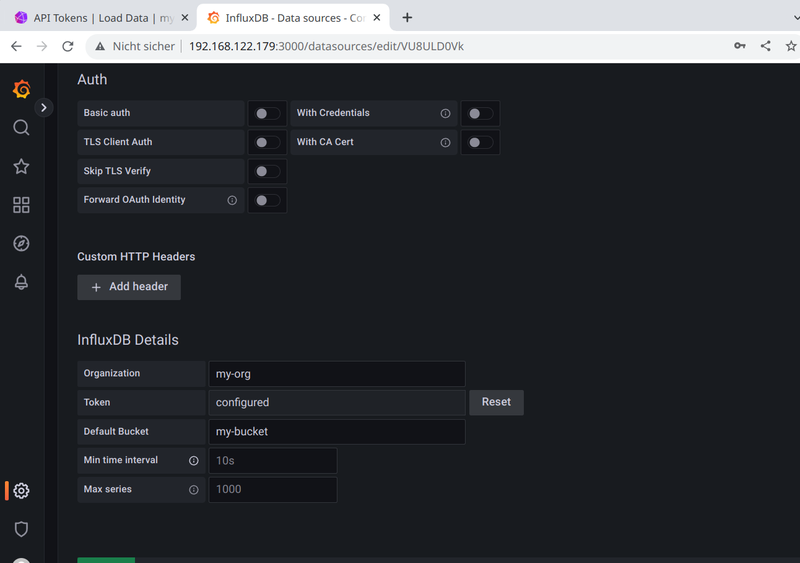Enable With CA Cert switch
Viewport: 800px width, 563px height.
pos(481,142)
